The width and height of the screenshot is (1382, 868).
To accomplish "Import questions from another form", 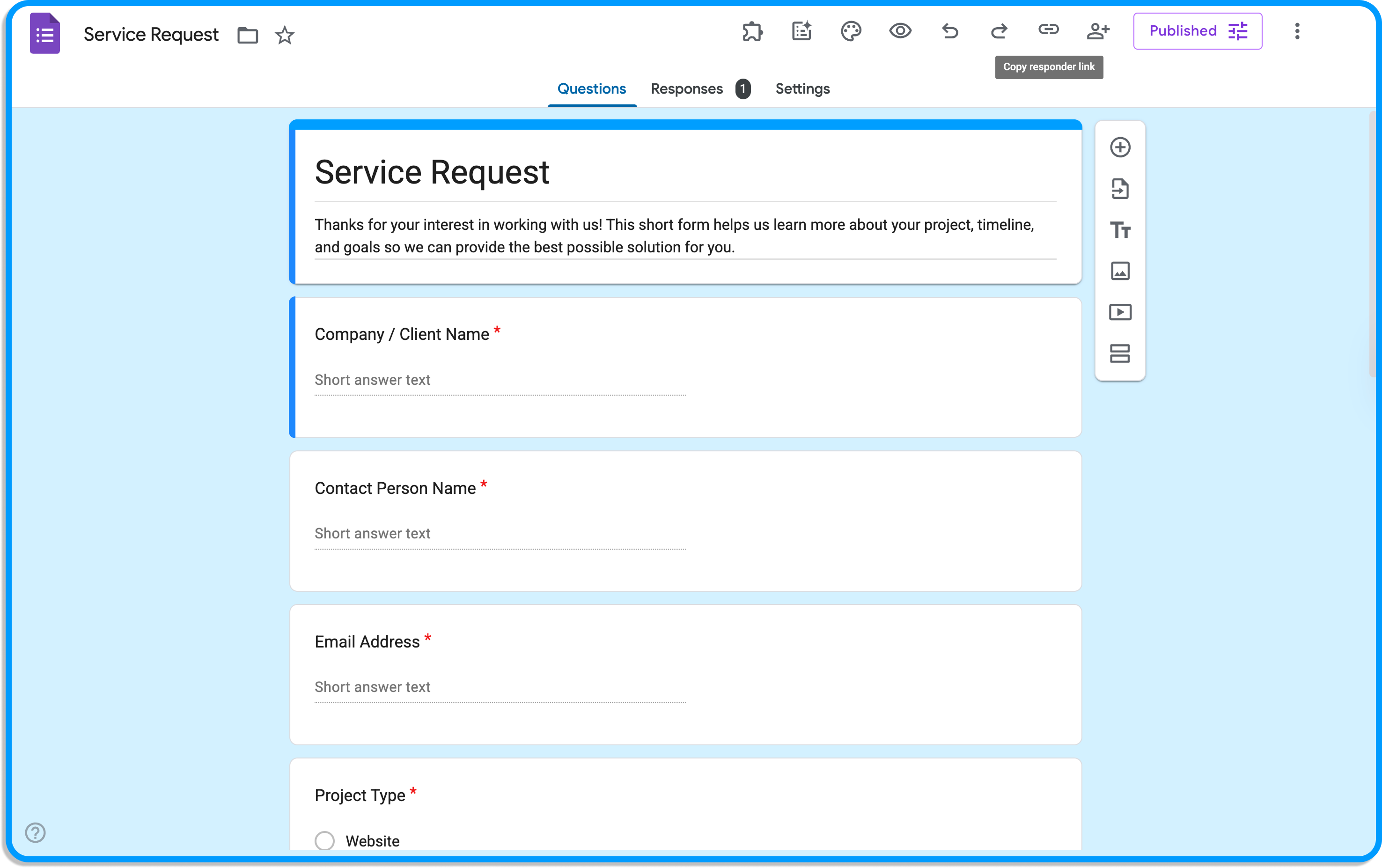I will (x=1120, y=189).
